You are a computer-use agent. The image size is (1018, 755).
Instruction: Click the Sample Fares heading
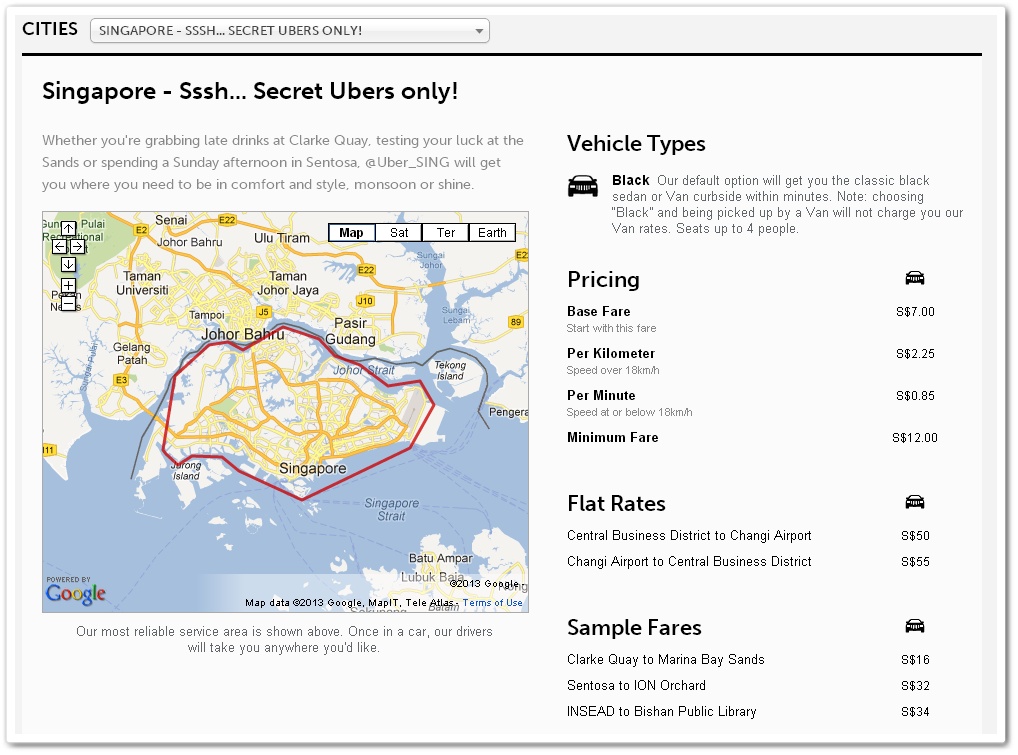[634, 627]
